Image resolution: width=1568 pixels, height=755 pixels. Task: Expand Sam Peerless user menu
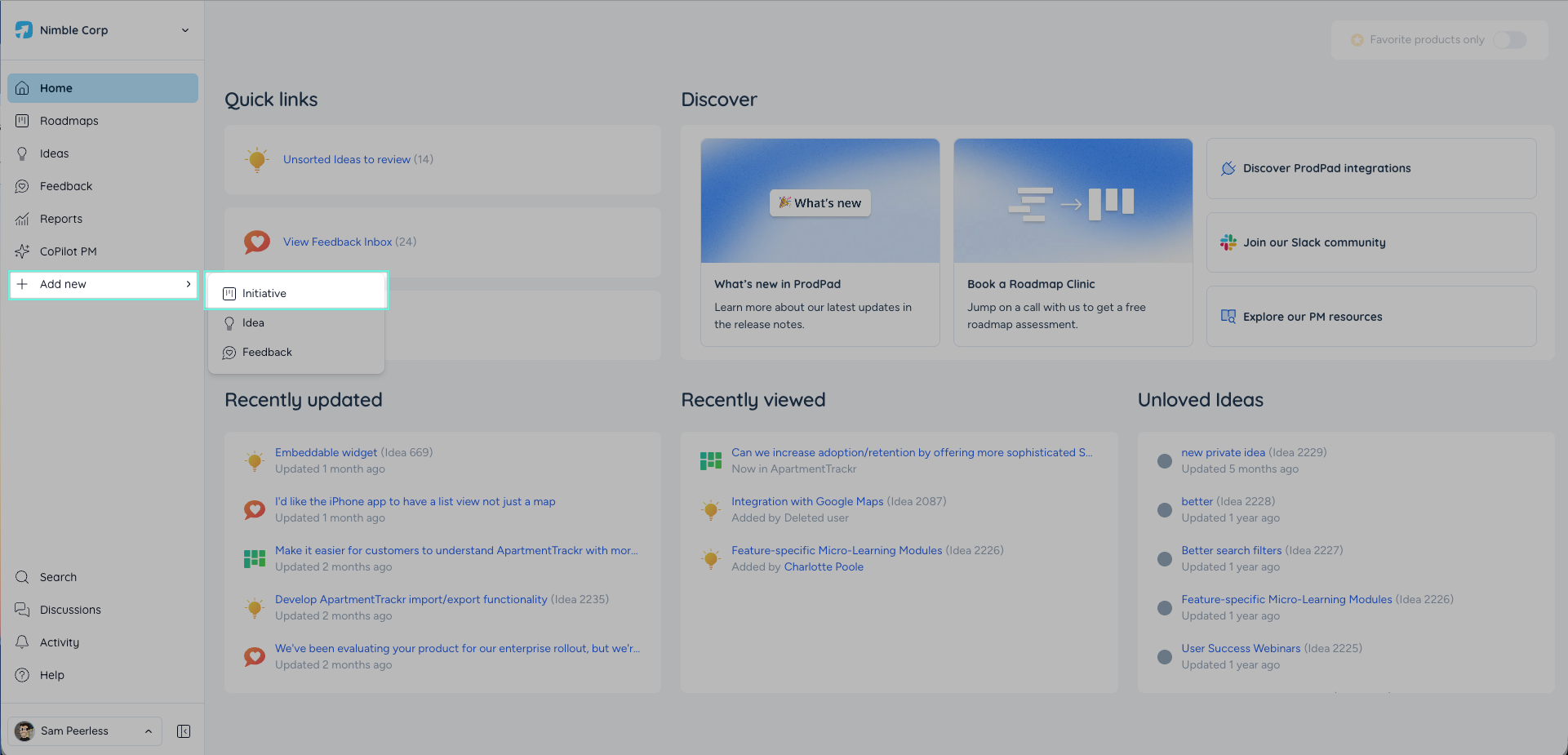85,731
